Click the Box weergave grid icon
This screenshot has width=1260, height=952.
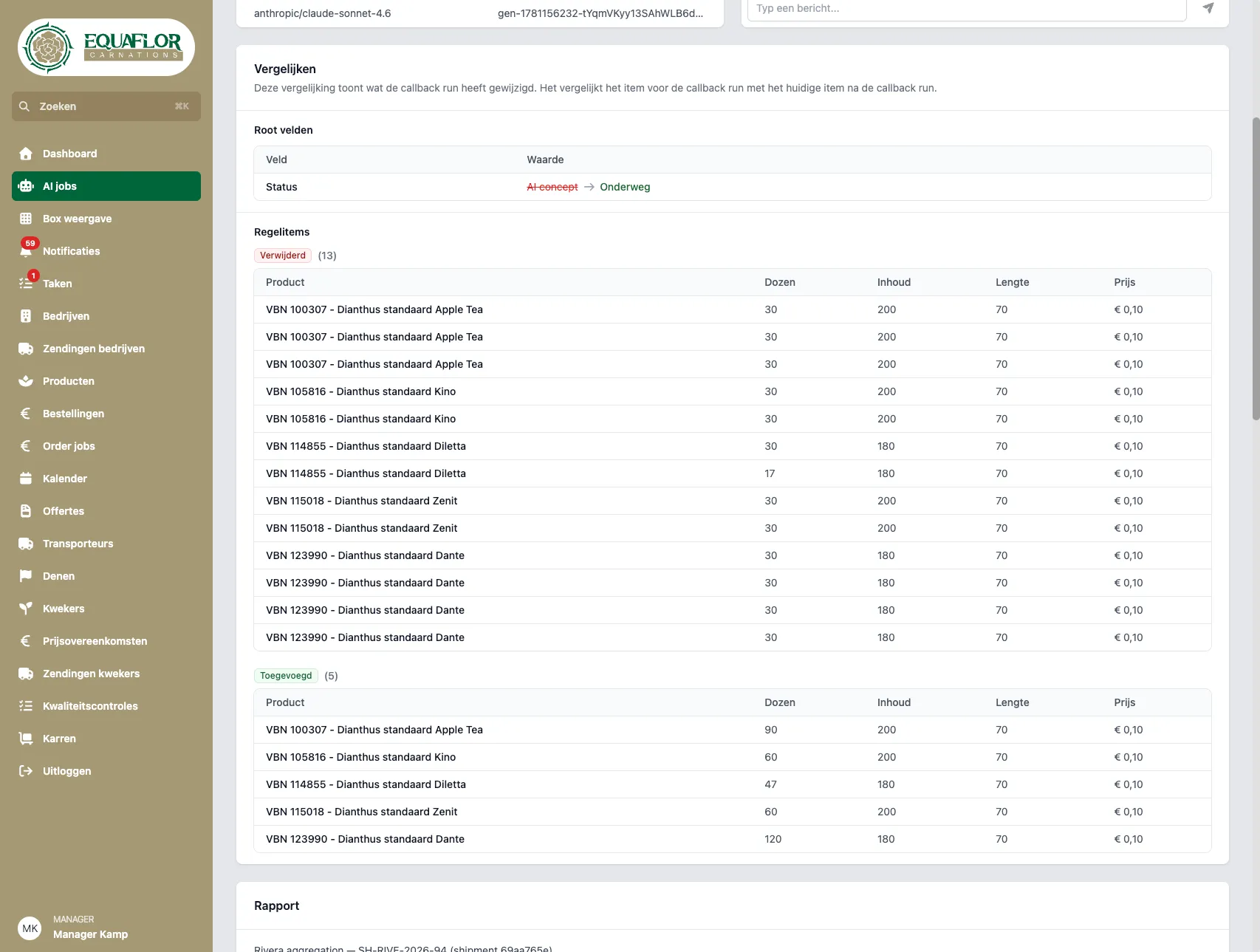pyautogui.click(x=26, y=219)
